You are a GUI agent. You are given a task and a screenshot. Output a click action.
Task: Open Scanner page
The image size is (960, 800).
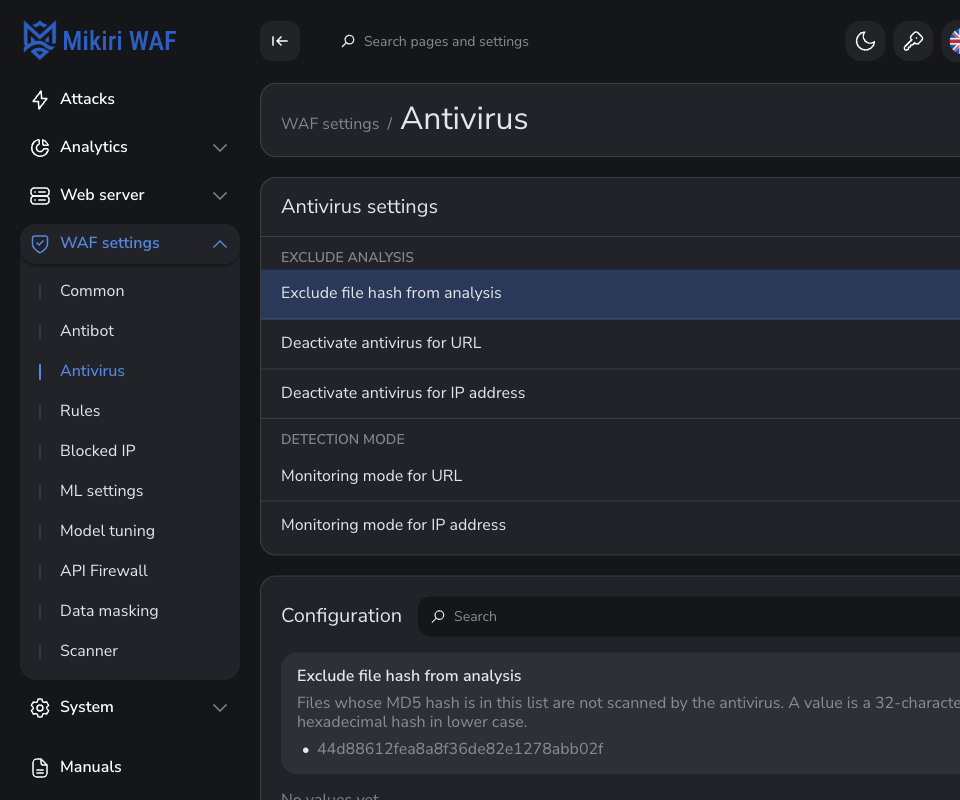pos(89,651)
